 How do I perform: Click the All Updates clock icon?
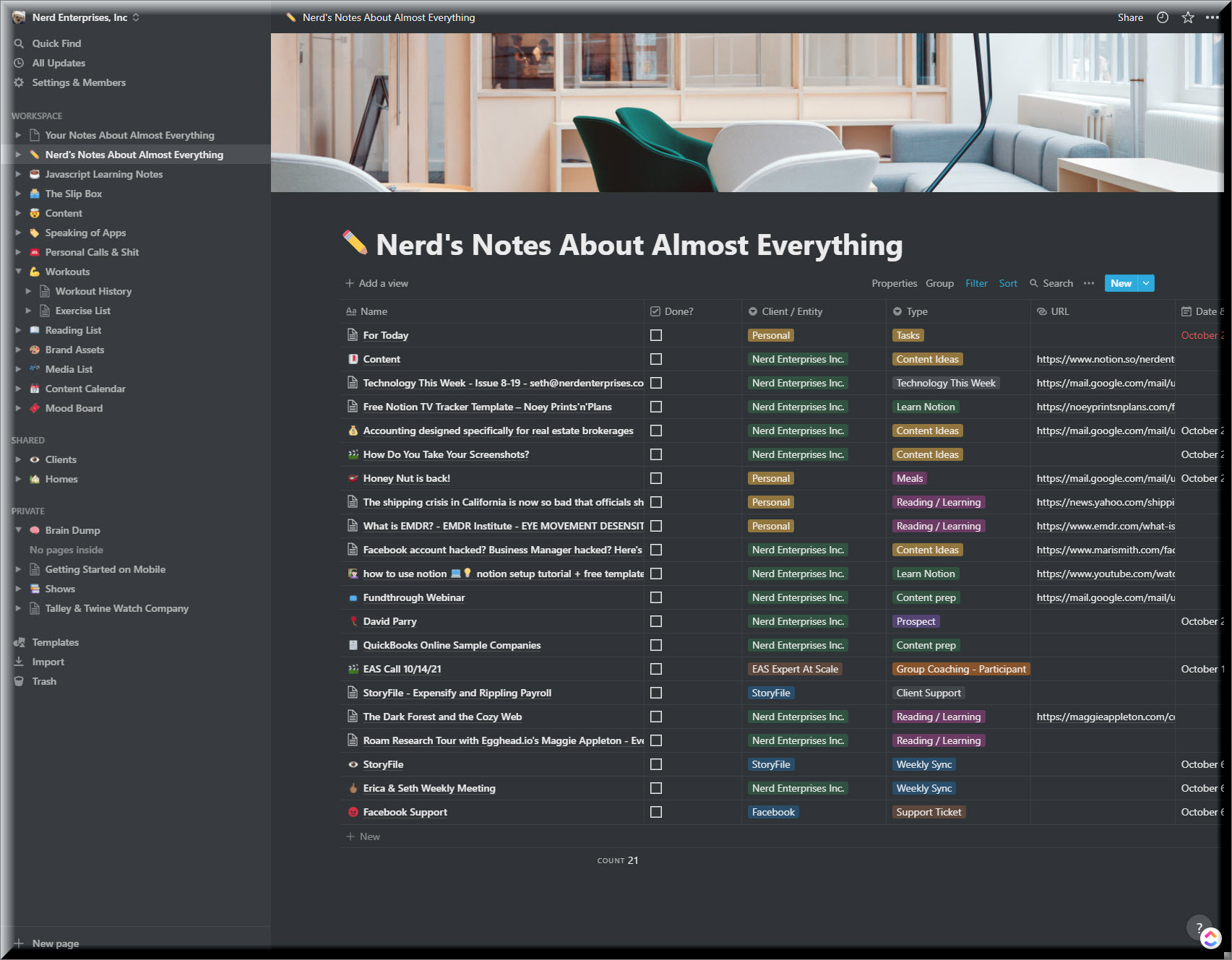19,63
